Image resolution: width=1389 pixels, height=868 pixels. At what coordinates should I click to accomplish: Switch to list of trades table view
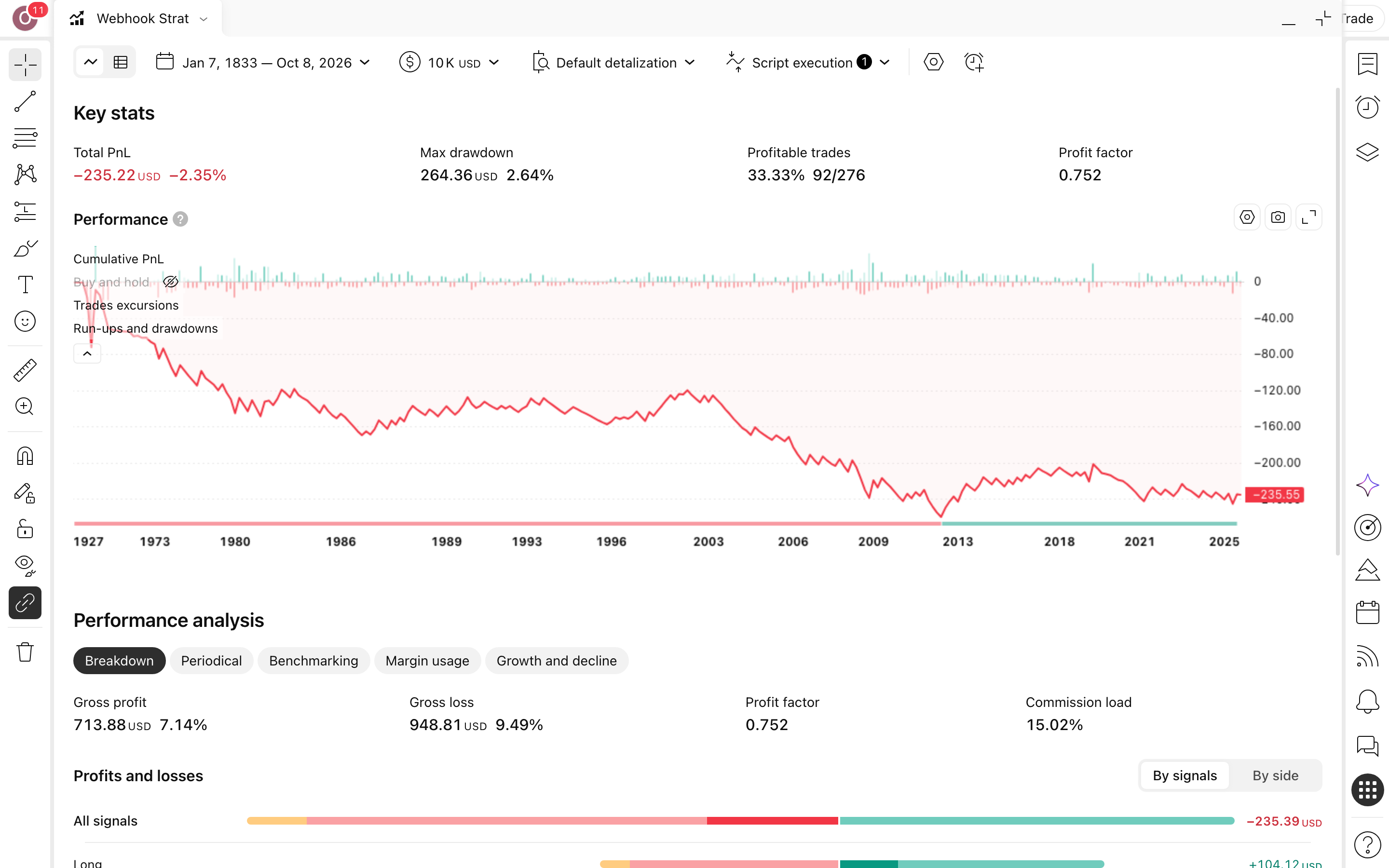tap(121, 62)
